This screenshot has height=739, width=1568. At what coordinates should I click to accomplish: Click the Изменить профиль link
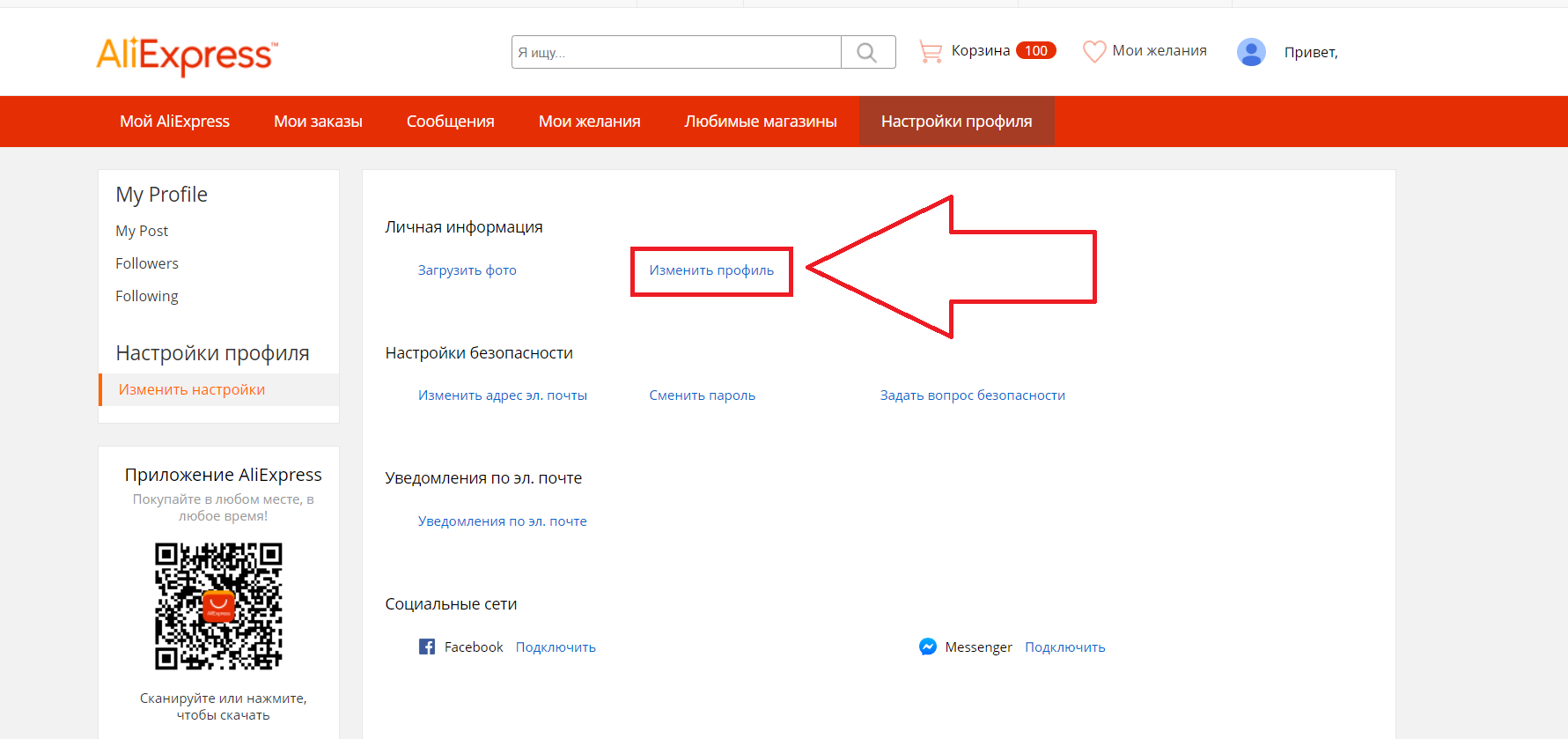point(711,270)
